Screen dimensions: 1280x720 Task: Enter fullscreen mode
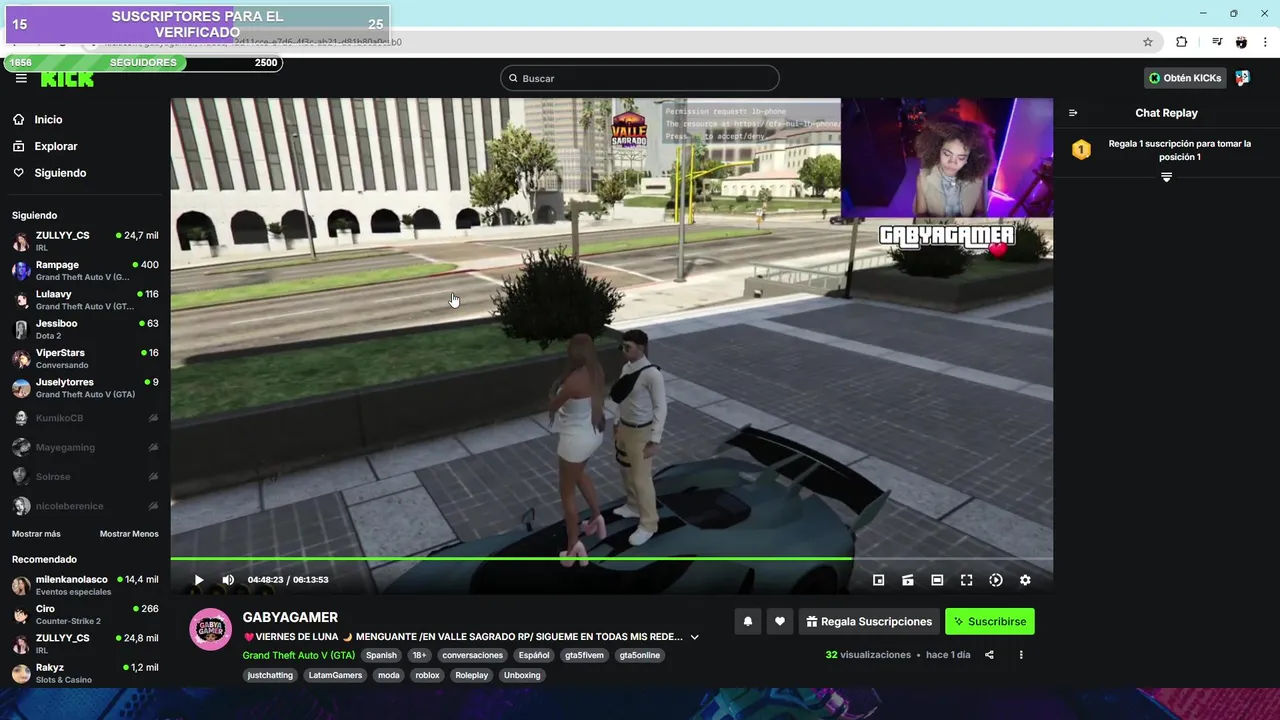[x=966, y=580]
